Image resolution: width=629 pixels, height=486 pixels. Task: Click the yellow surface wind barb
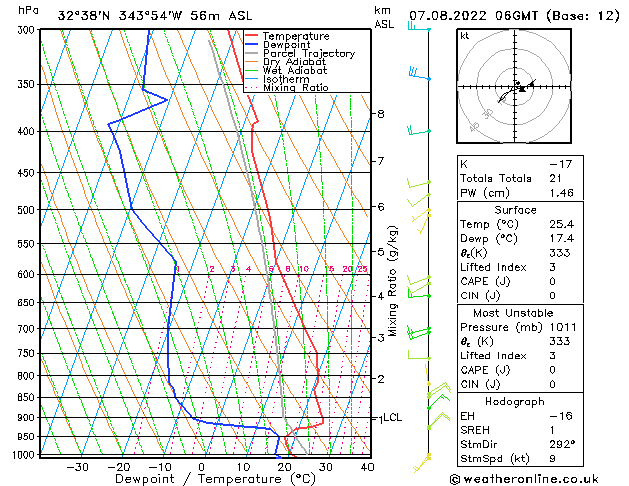tap(422, 462)
